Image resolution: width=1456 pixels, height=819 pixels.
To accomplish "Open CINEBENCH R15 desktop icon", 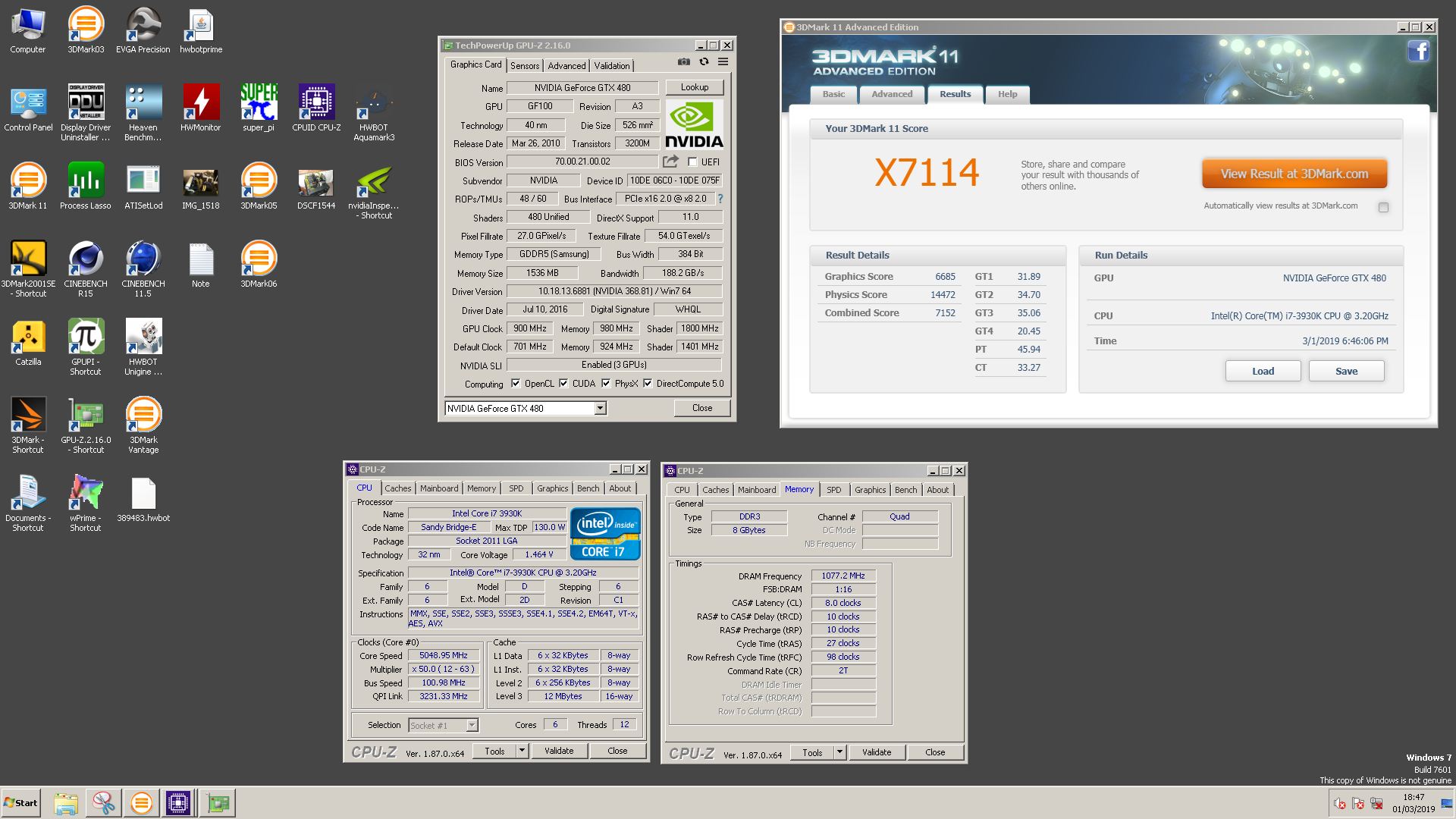I will tap(86, 268).
